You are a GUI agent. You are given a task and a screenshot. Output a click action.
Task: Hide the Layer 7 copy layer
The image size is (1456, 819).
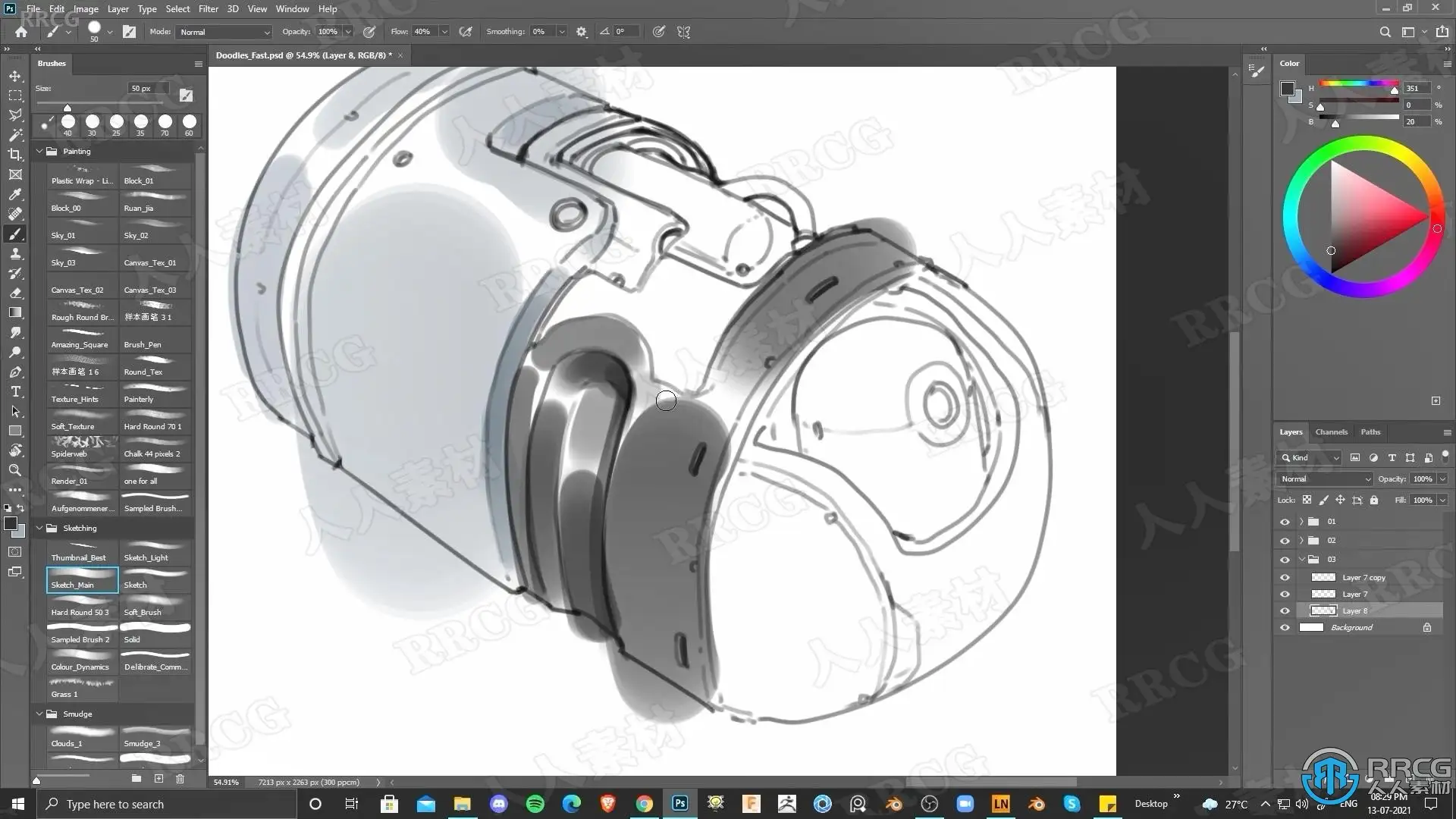click(x=1285, y=578)
